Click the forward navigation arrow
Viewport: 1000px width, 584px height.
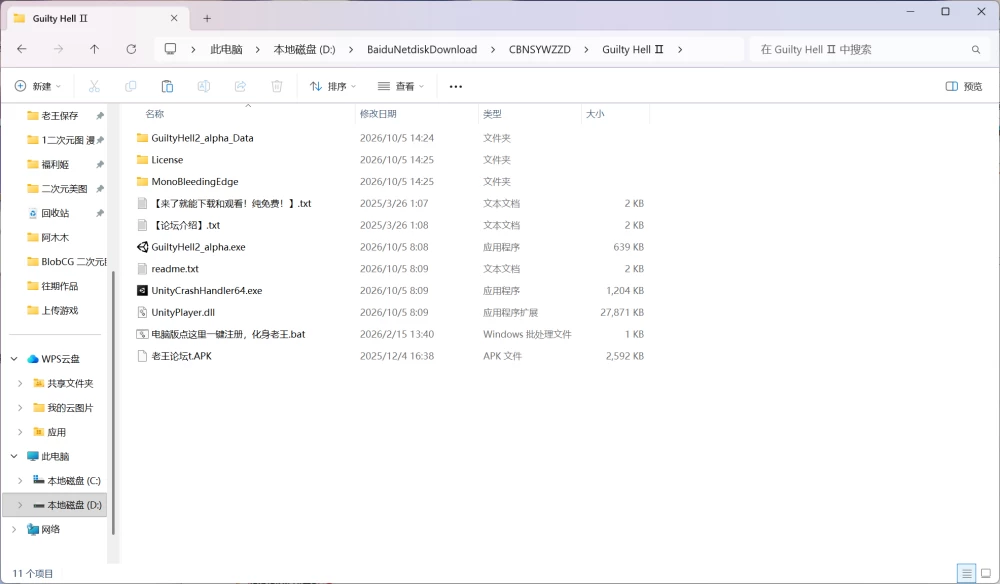[58, 49]
